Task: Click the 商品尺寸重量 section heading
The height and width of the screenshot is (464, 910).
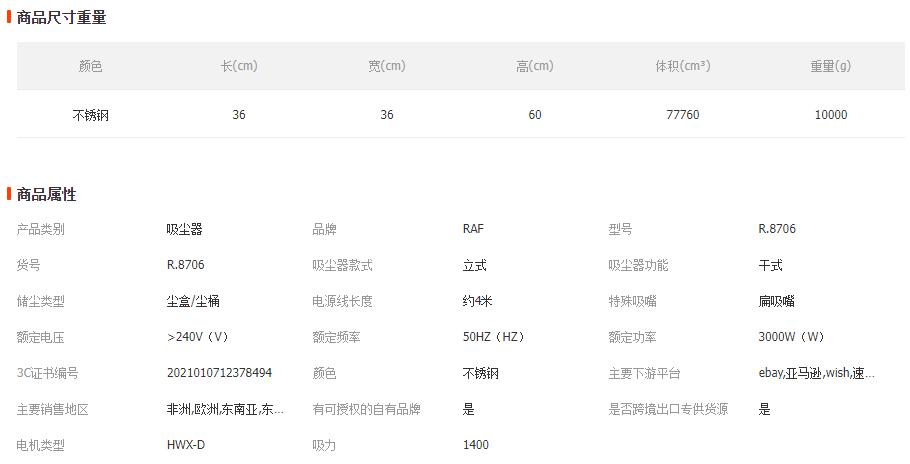Action: tap(61, 17)
